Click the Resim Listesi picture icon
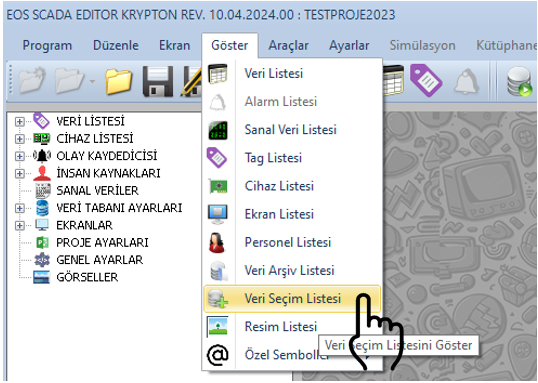This screenshot has width=538, height=383. pyautogui.click(x=218, y=327)
